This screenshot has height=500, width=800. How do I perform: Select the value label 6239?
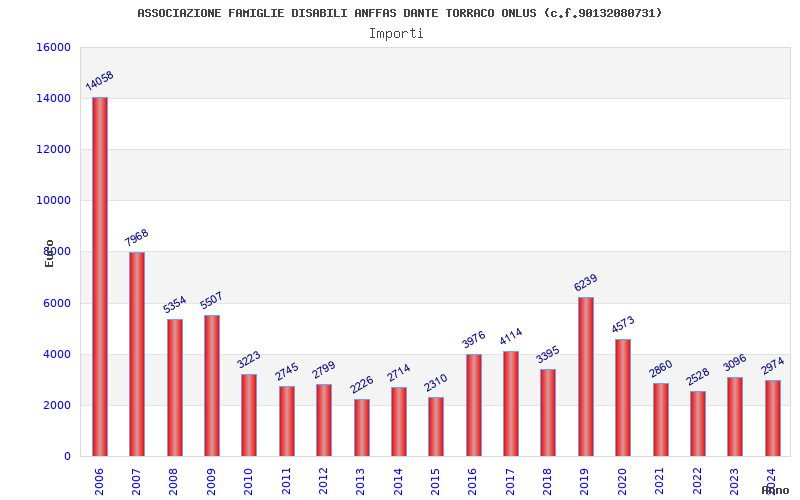point(586,282)
